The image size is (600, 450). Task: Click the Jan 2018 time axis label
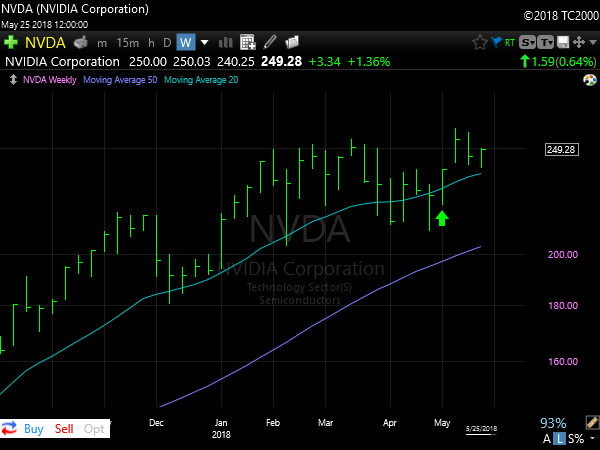click(221, 429)
